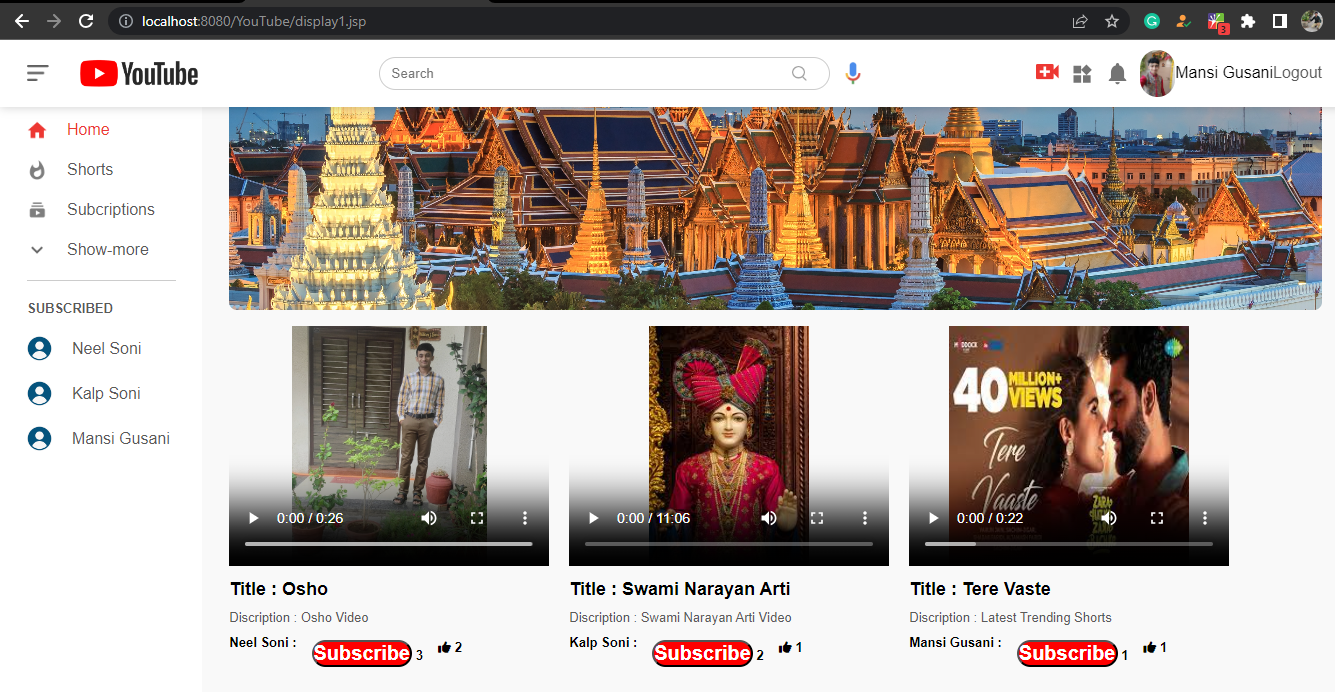
Task: Click the browser share icon
Action: 1080,21
